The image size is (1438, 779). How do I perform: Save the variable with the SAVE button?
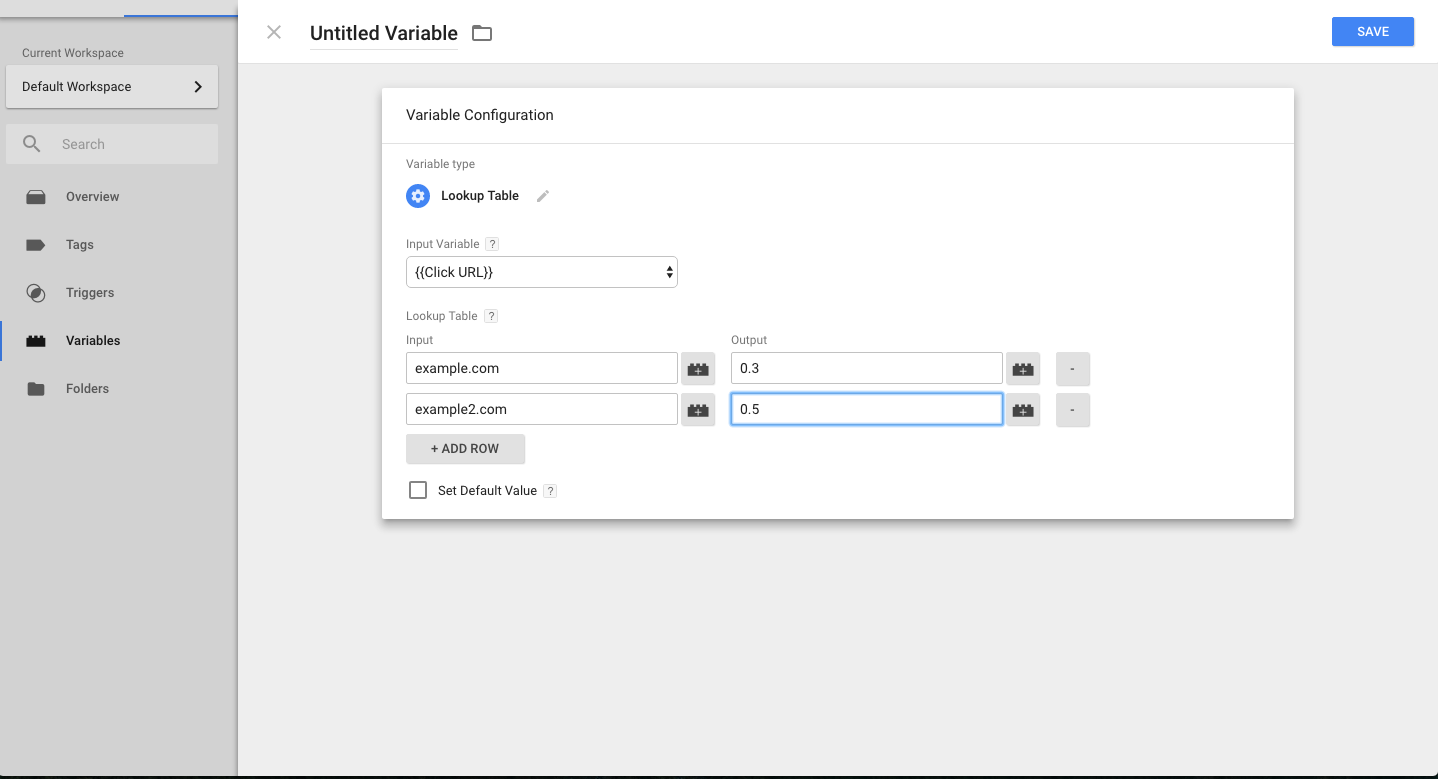pyautogui.click(x=1372, y=32)
